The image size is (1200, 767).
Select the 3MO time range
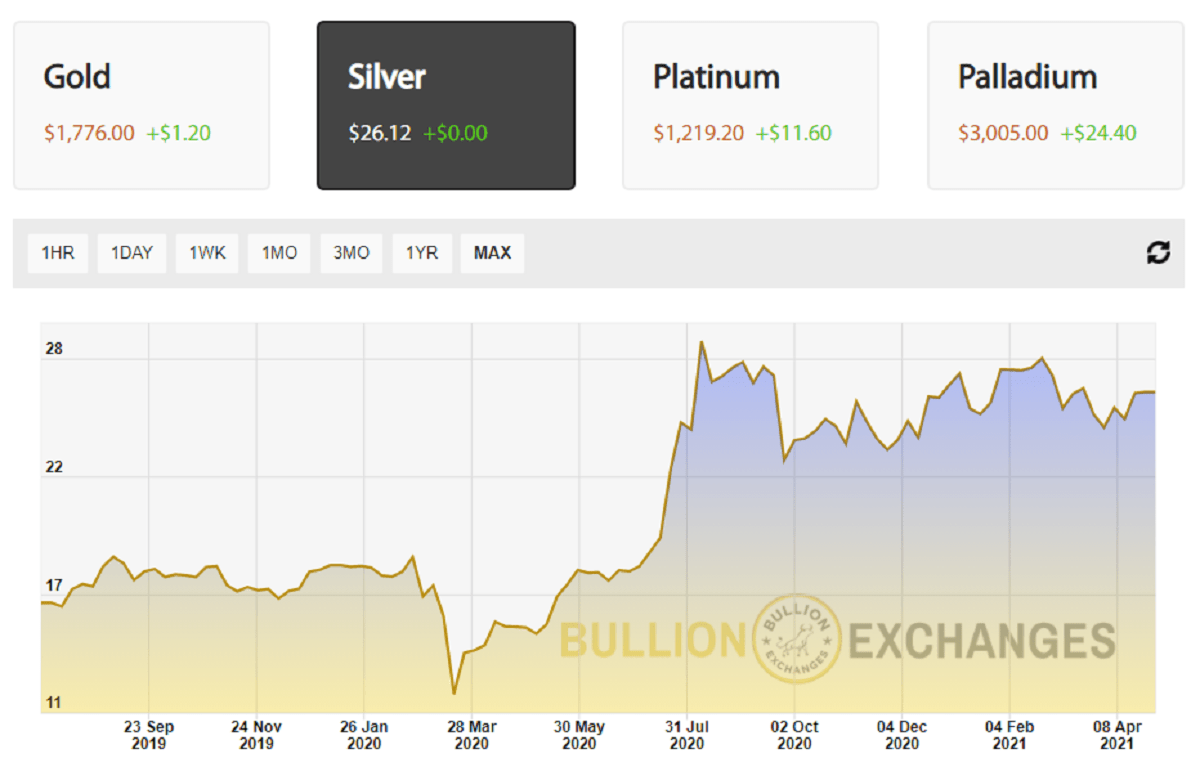click(x=351, y=253)
